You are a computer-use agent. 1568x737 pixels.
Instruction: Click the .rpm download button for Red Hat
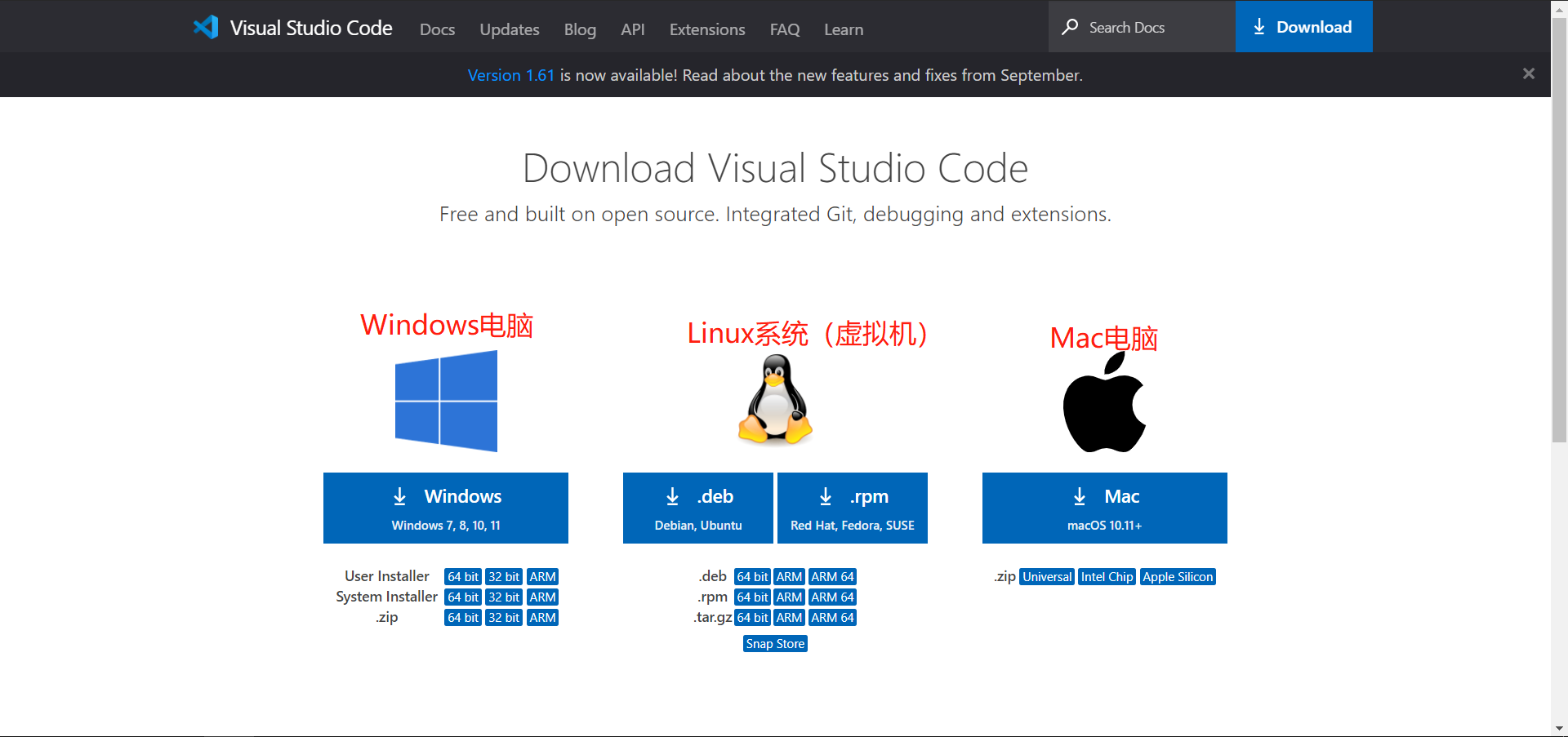pos(853,508)
